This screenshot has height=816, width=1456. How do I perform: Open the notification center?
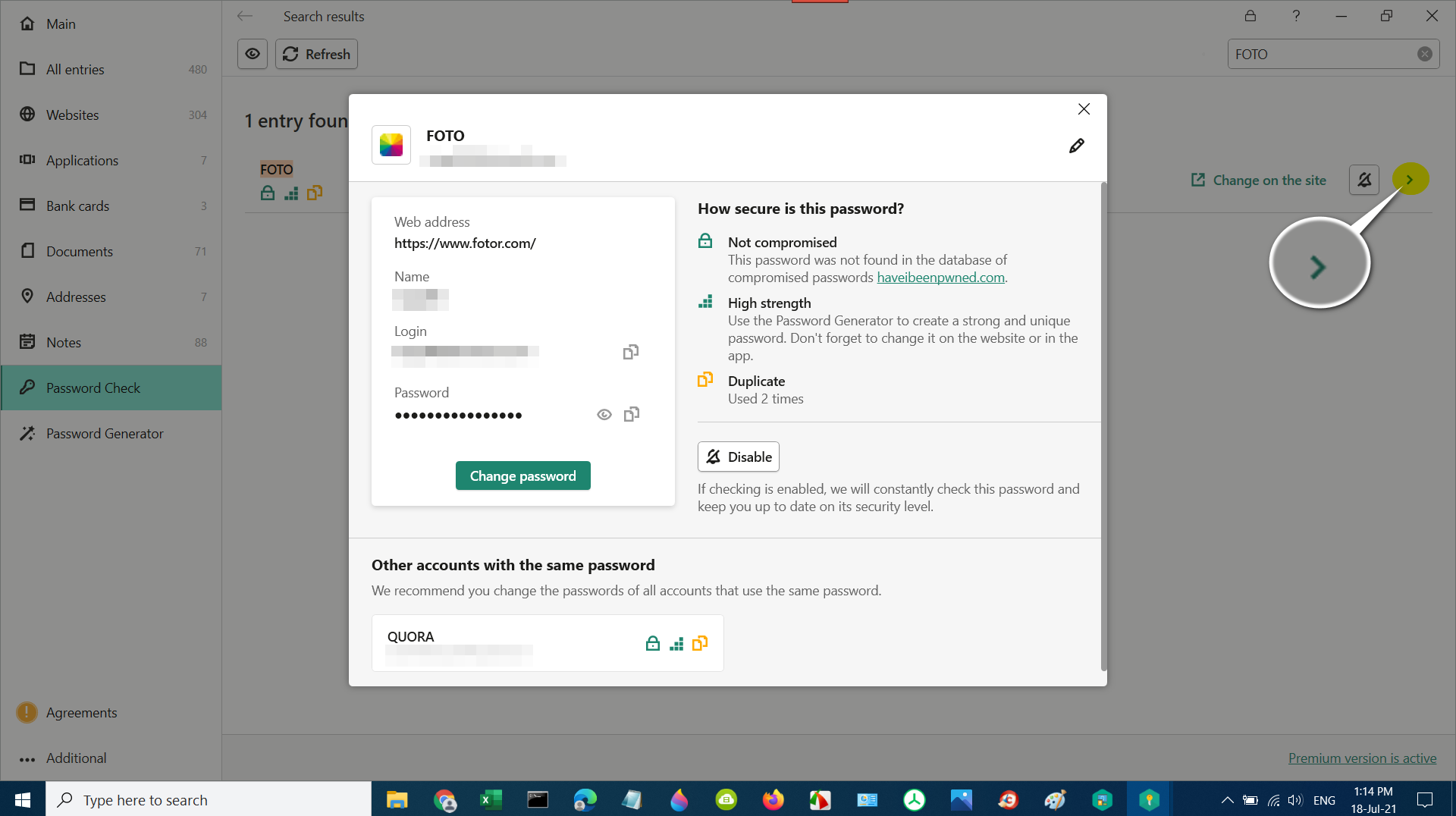click(1425, 799)
